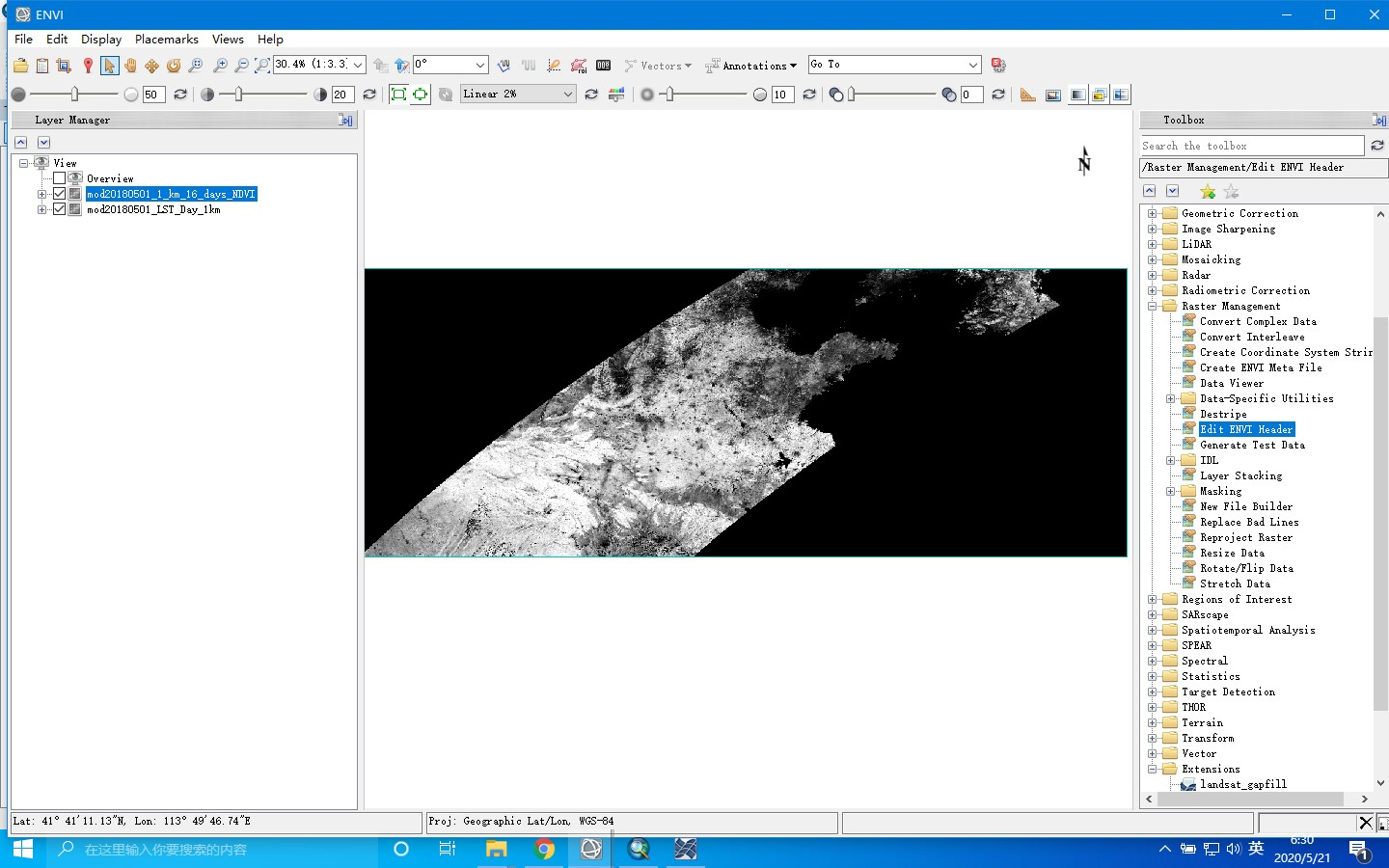Select Layer Stacking in the Toolbox
The width and height of the screenshot is (1389, 868).
[x=1240, y=475]
